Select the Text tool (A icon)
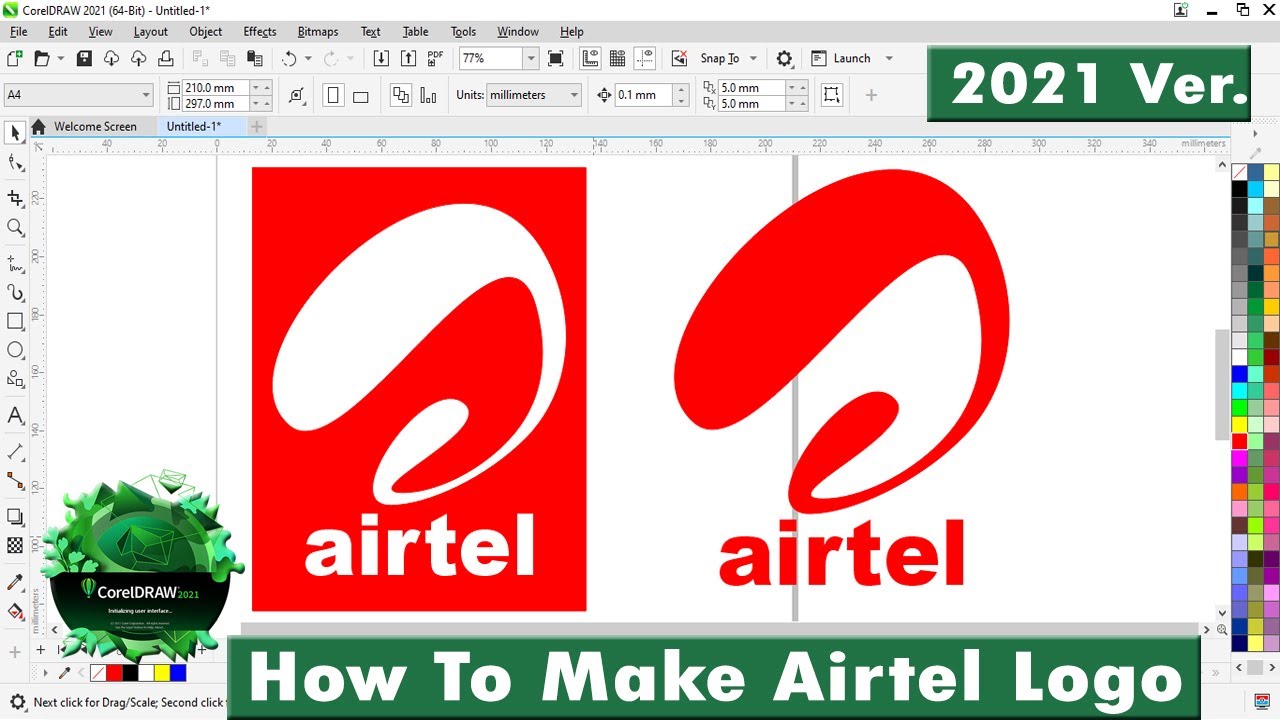The image size is (1280, 720). [15, 415]
